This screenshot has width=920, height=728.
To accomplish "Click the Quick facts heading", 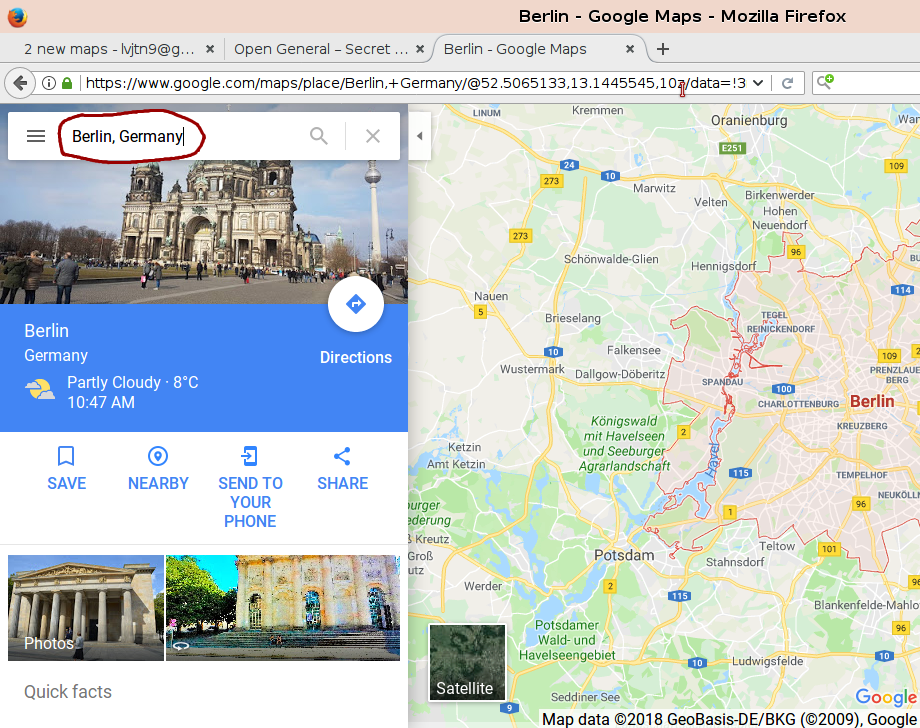I will pyautogui.click(x=67, y=692).
